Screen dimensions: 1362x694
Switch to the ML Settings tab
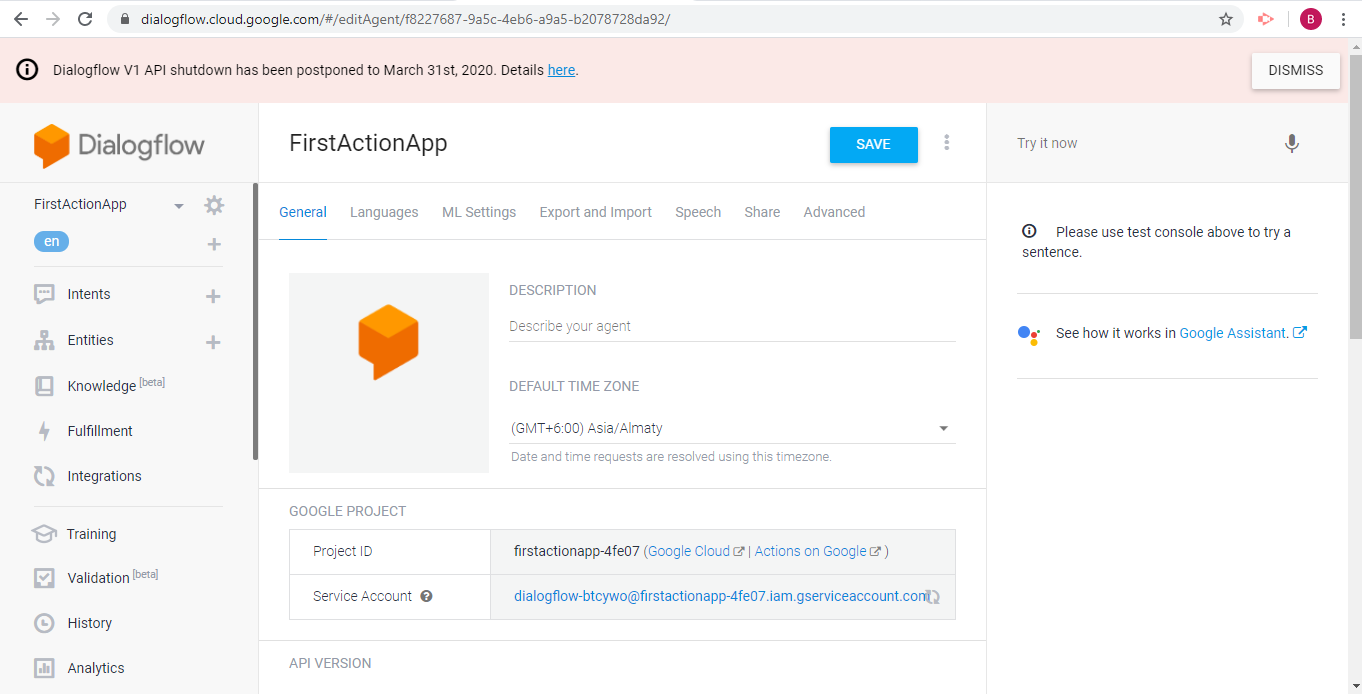click(x=479, y=212)
